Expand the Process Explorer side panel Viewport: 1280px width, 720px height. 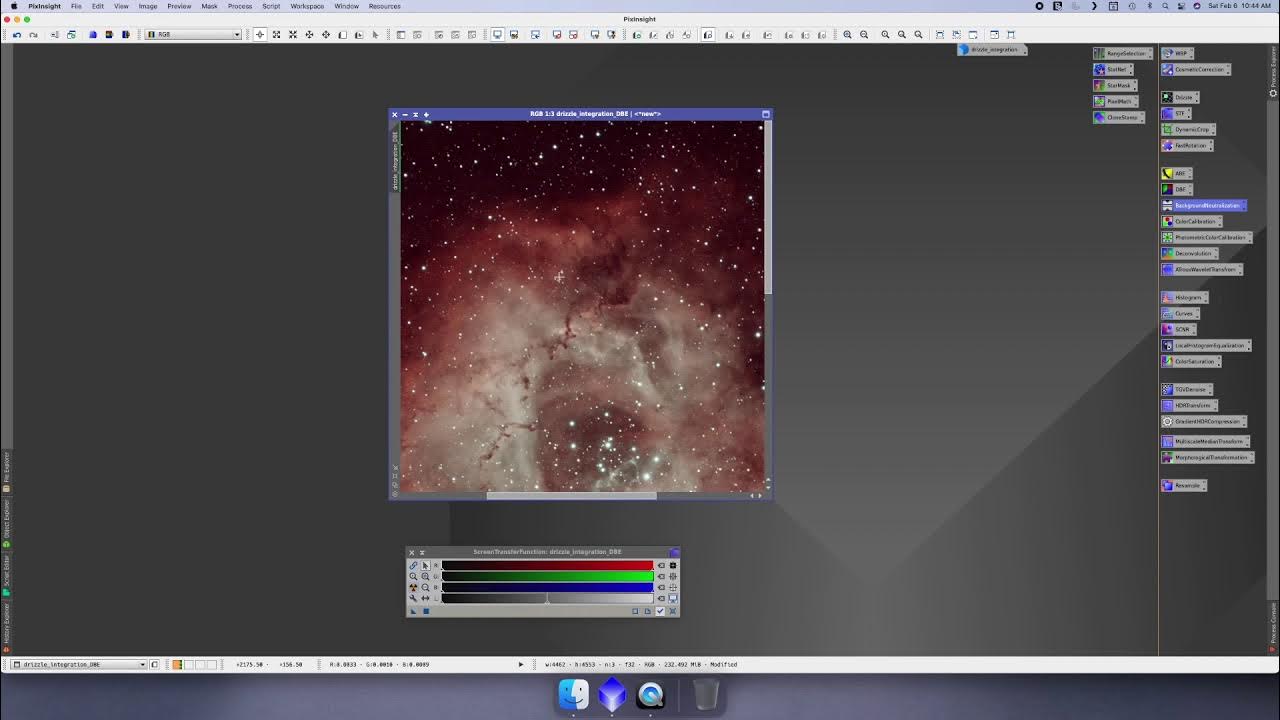tap(1273, 70)
